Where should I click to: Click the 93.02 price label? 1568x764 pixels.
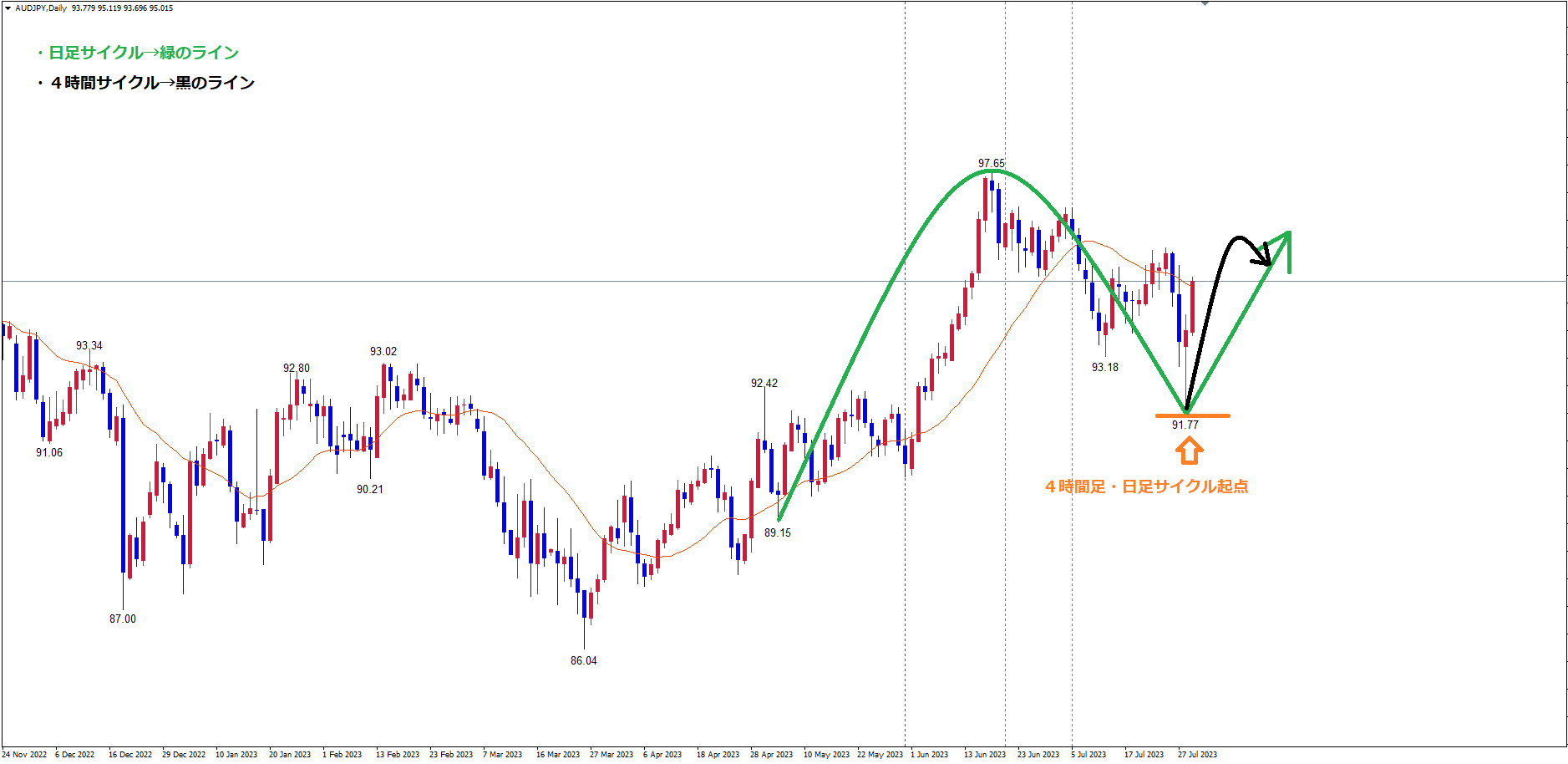point(383,351)
